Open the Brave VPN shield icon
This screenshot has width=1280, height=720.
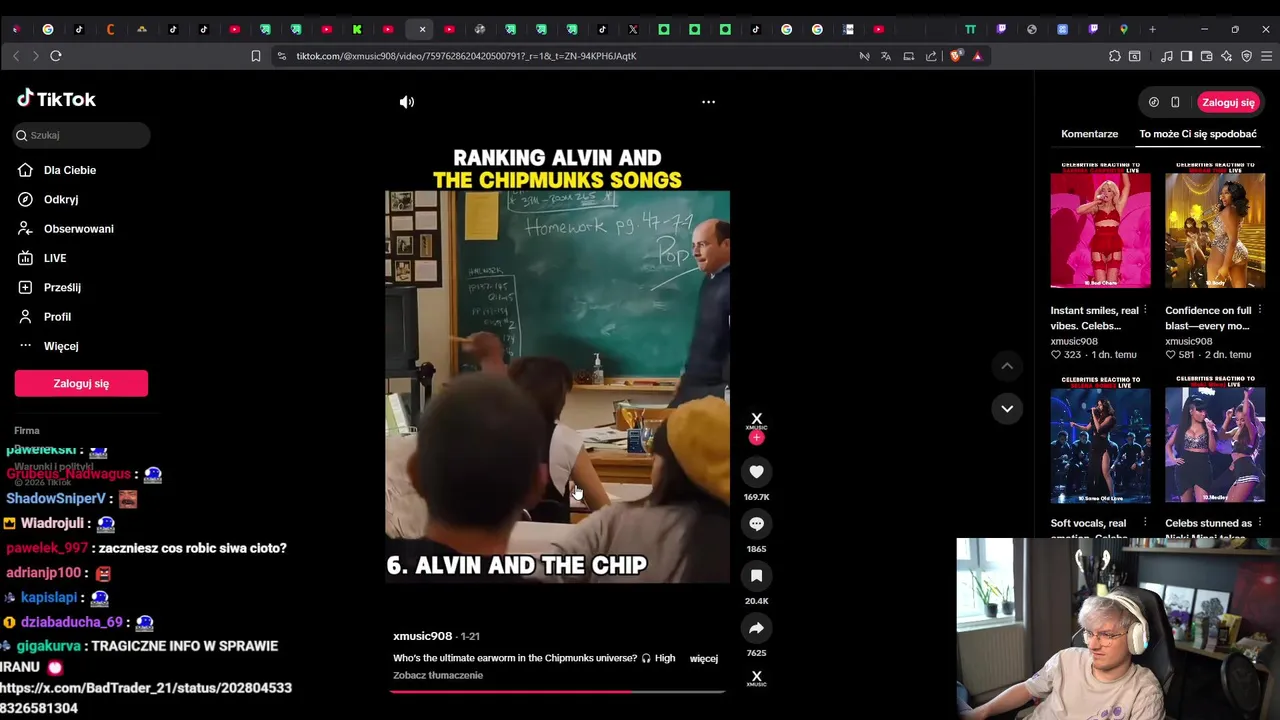(x=1246, y=56)
